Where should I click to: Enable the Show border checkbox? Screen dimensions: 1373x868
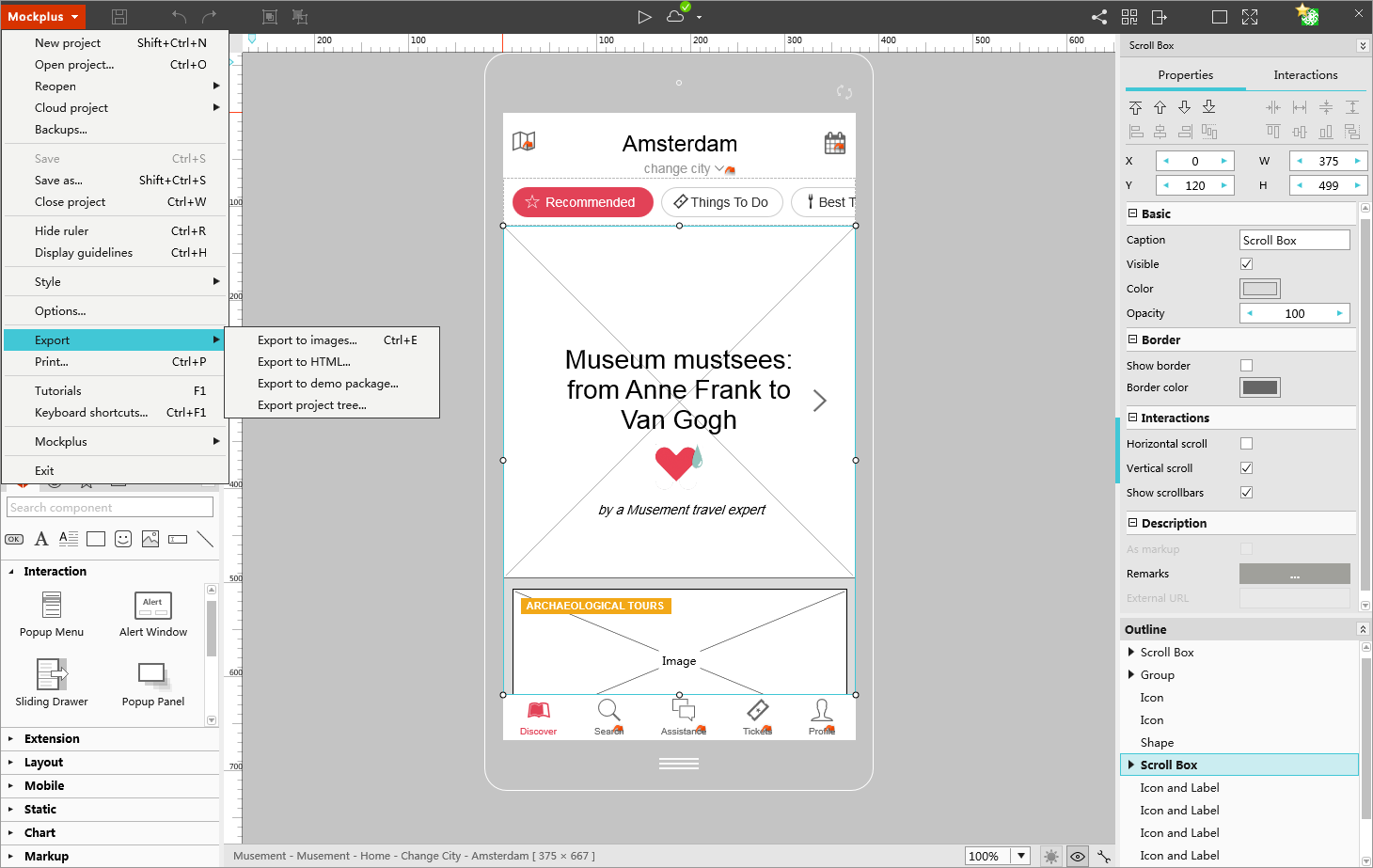pos(1246,366)
